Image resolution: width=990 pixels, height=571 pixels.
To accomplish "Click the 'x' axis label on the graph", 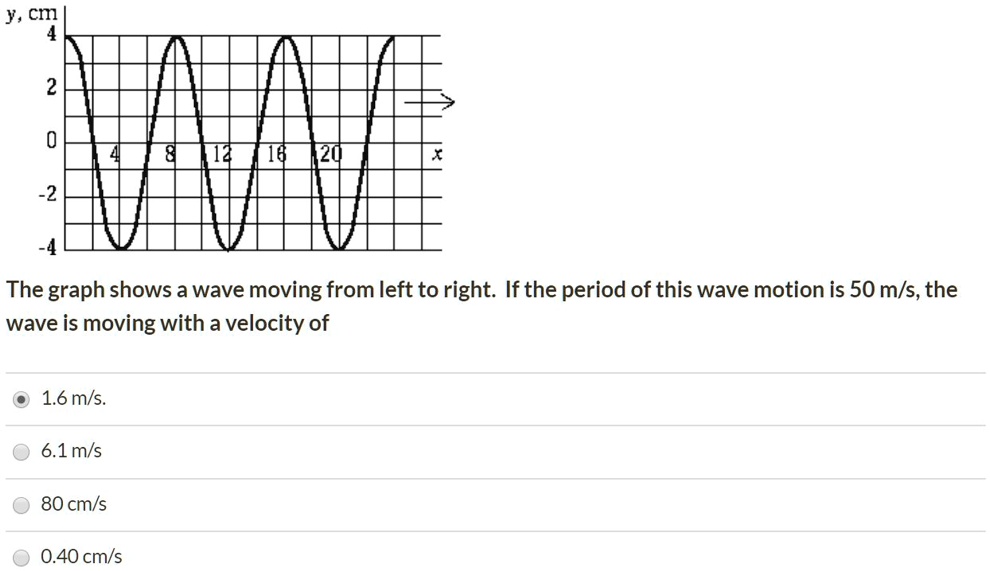I will 436,153.
